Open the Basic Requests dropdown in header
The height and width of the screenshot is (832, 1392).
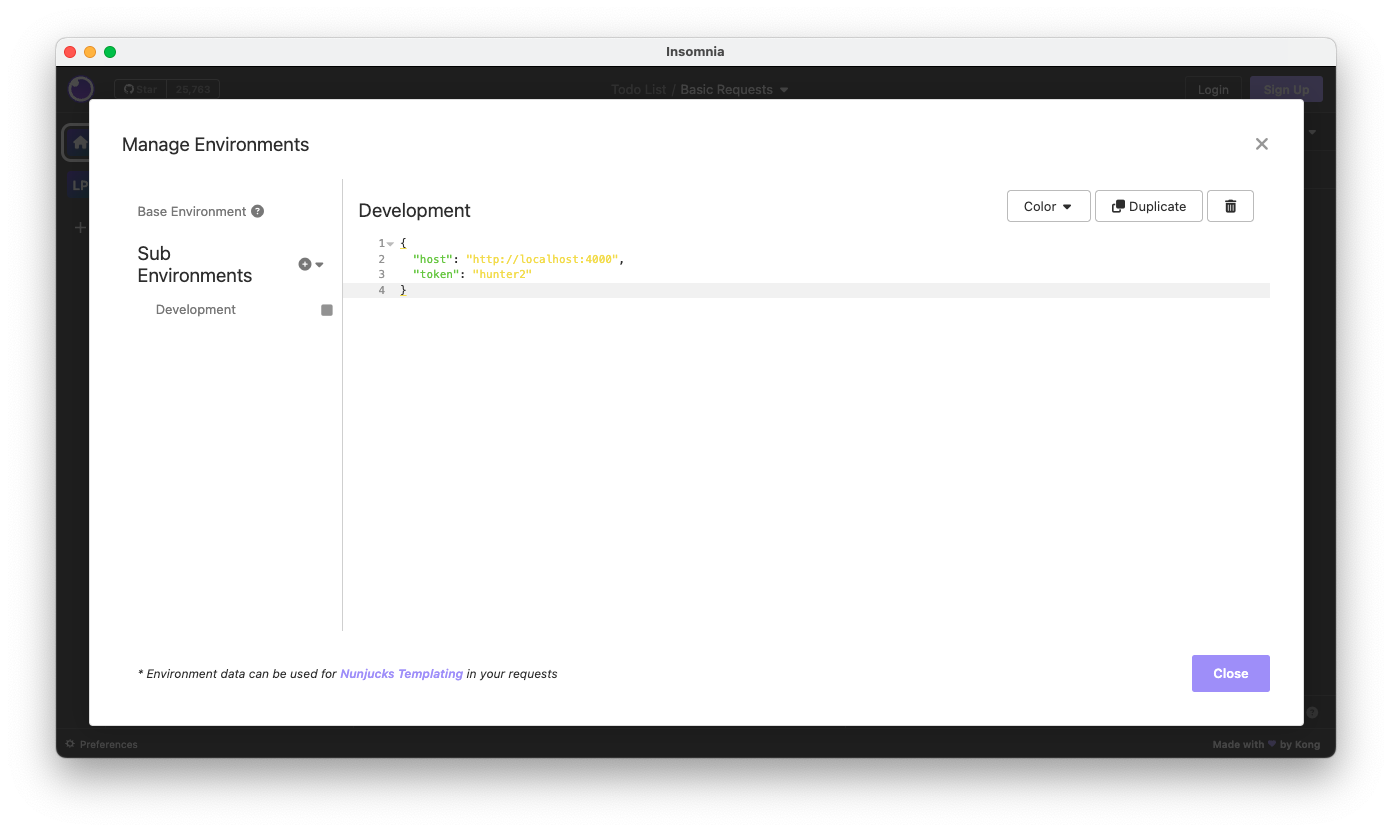(x=735, y=89)
